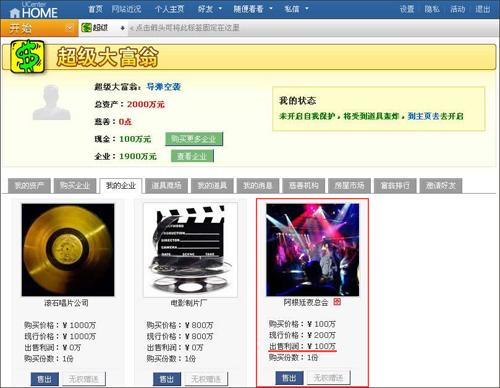
Task: Click the 现金 value 100万元
Action: pyautogui.click(x=135, y=139)
